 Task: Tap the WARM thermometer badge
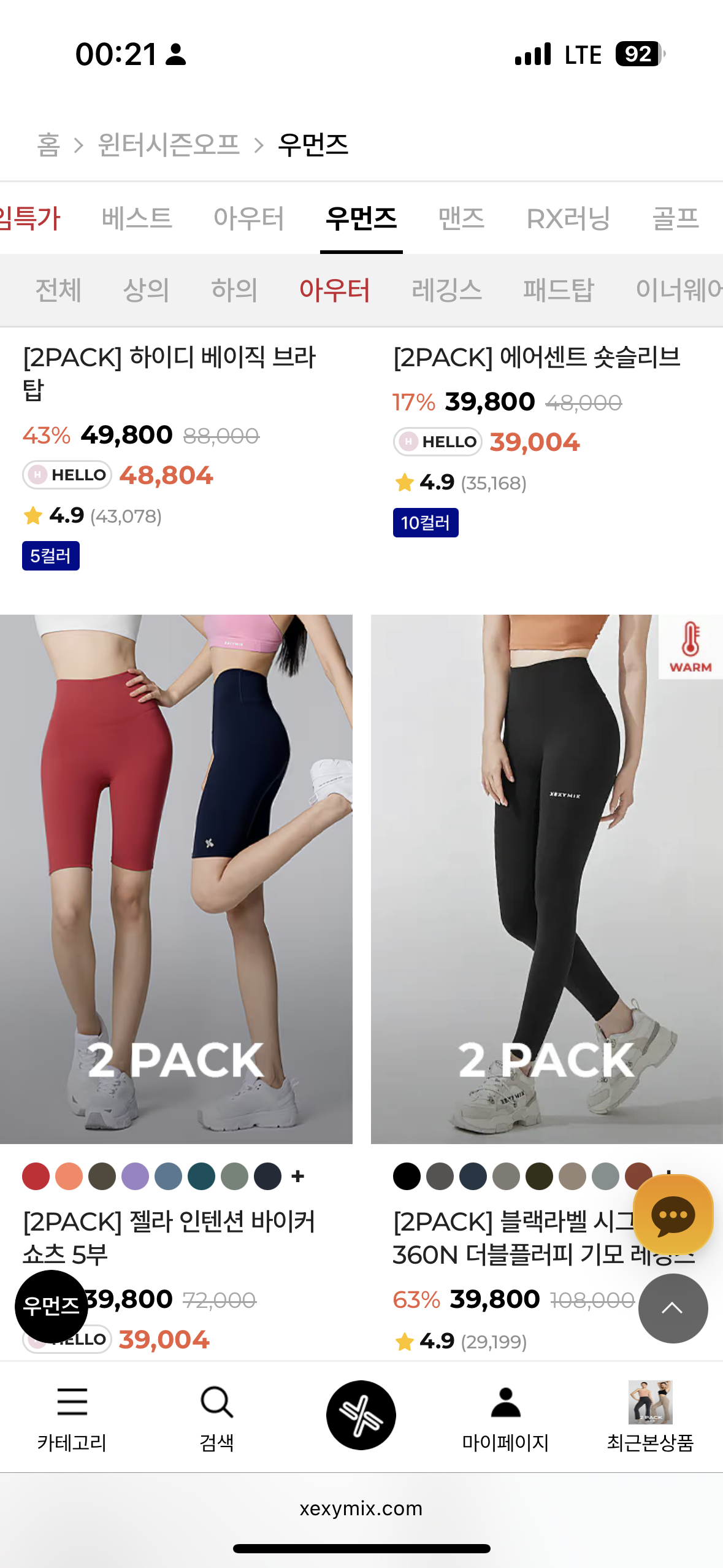690,647
